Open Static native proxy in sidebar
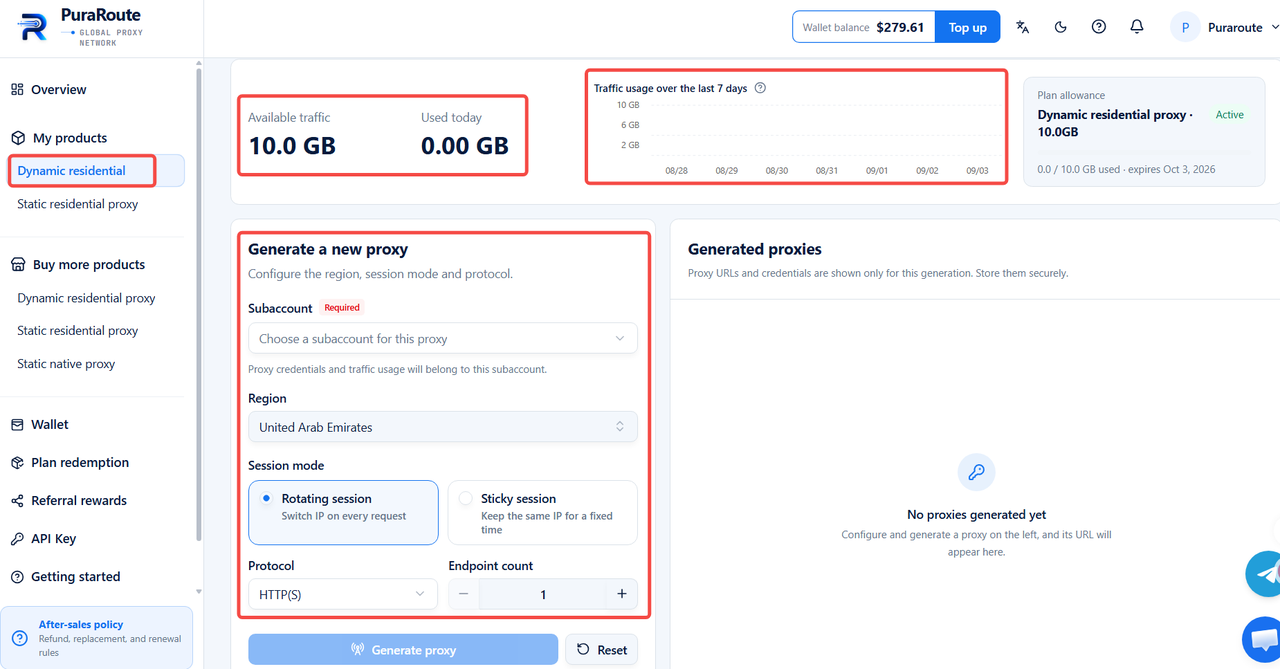The image size is (1280, 669). pyautogui.click(x=66, y=364)
